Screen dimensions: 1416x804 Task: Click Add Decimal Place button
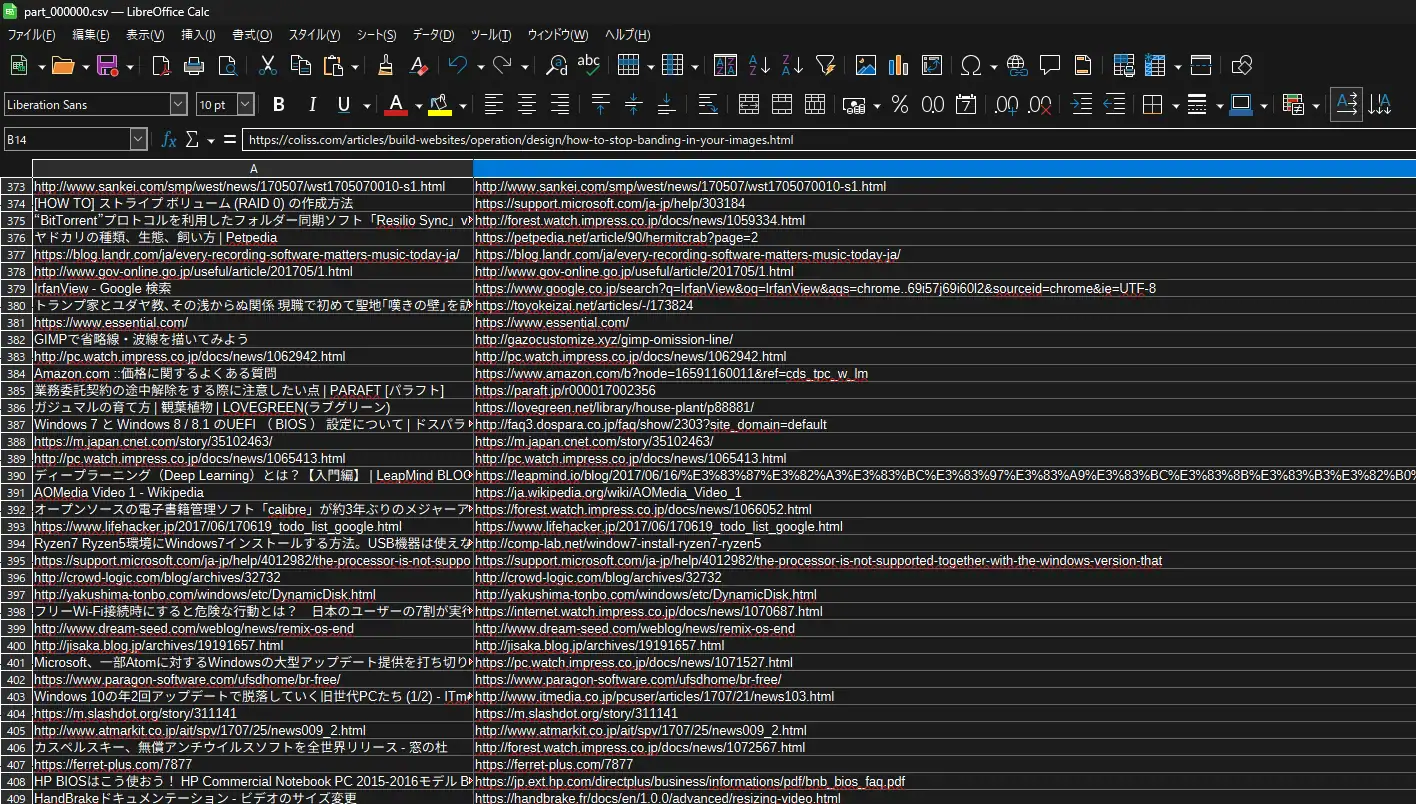(x=1006, y=104)
